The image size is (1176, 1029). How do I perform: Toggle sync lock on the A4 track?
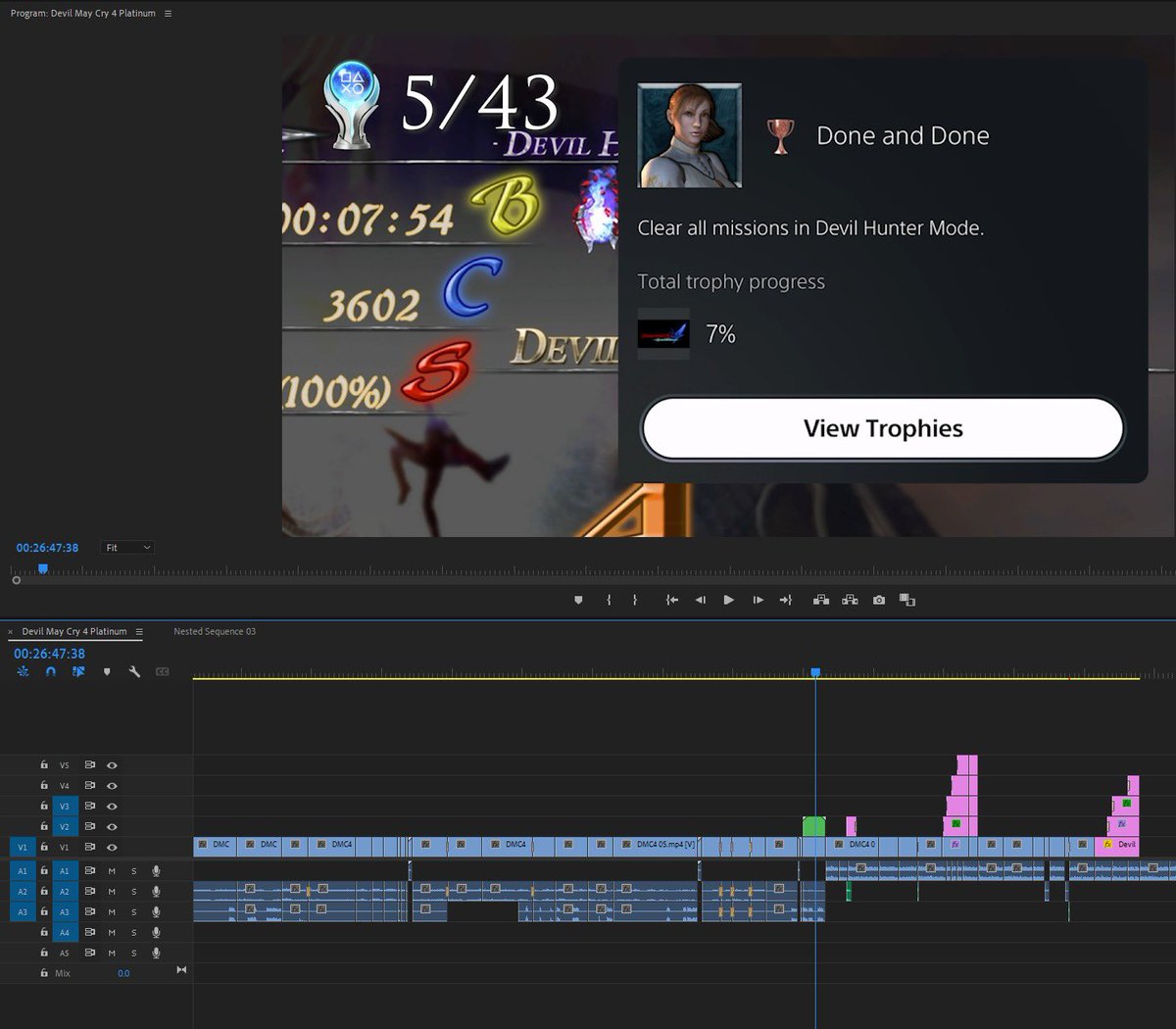(x=90, y=933)
